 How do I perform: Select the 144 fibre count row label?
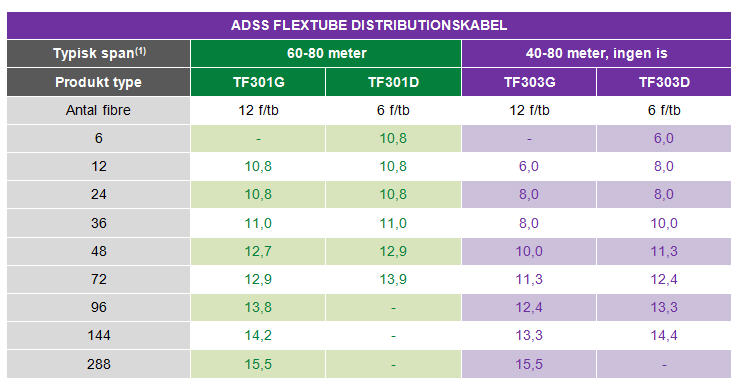(x=99, y=336)
